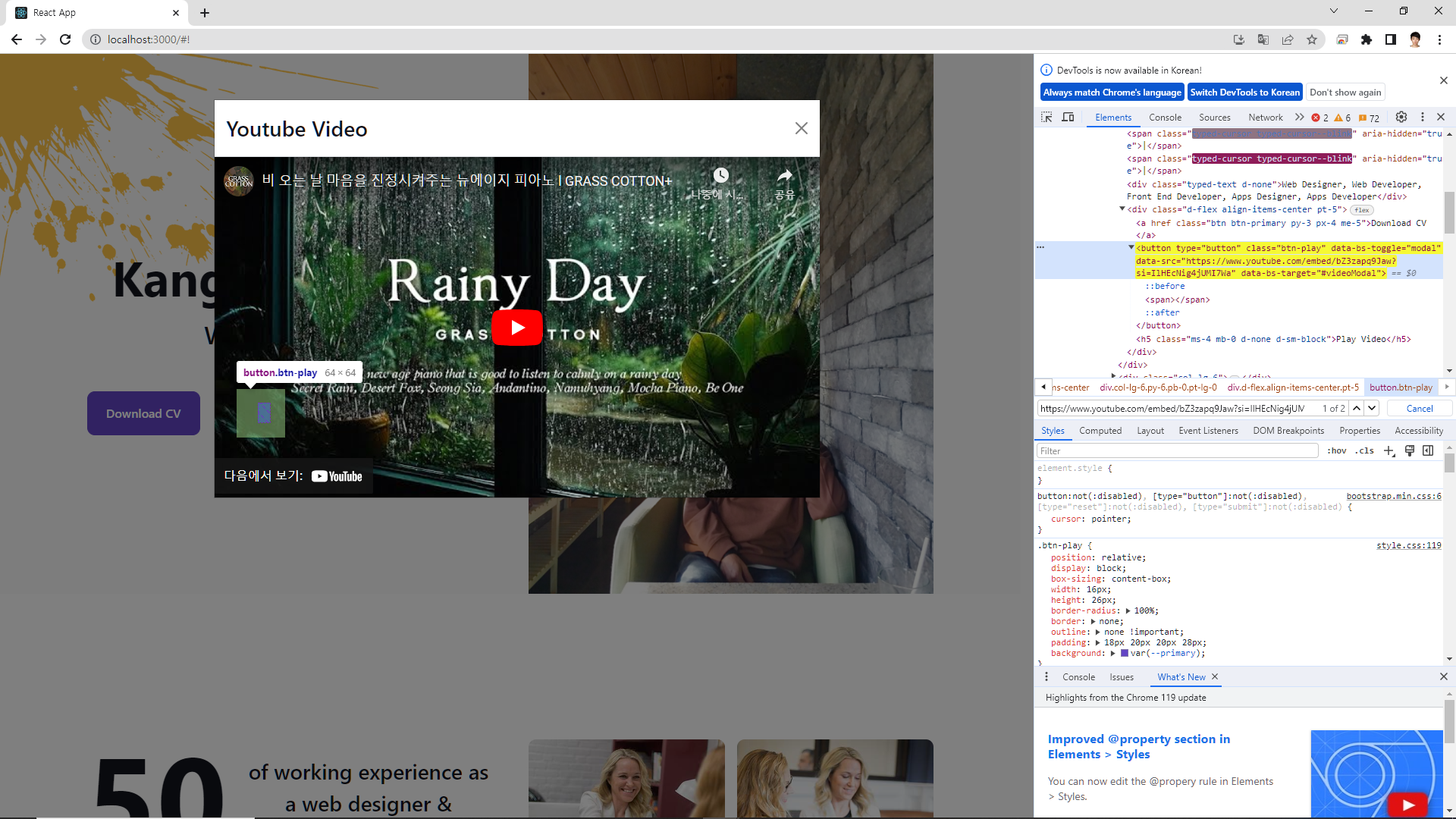Screen dimensions: 1456x819
Task: Open DevTools settings gear
Action: coord(1401,117)
